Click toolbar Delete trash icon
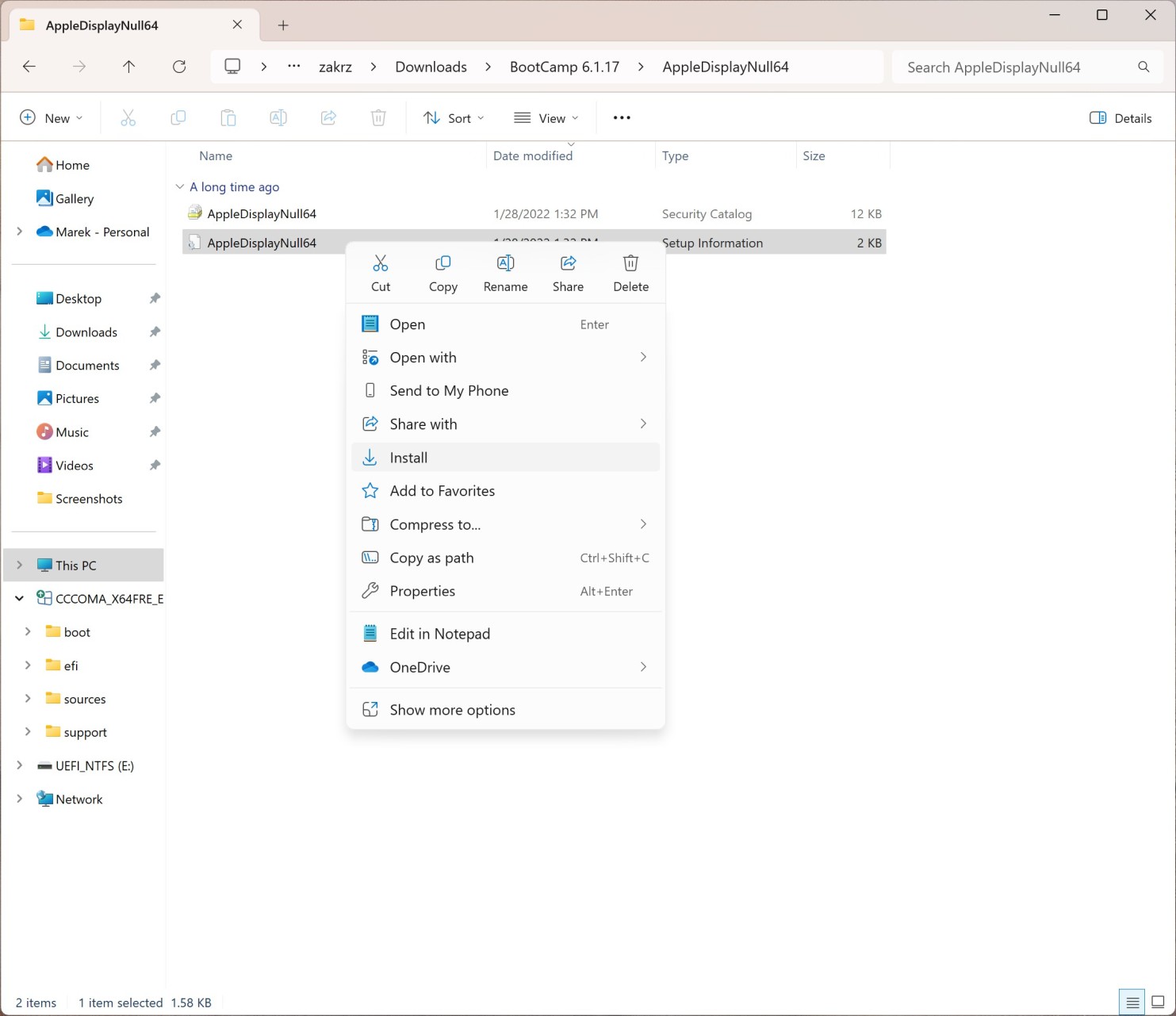 click(x=378, y=118)
